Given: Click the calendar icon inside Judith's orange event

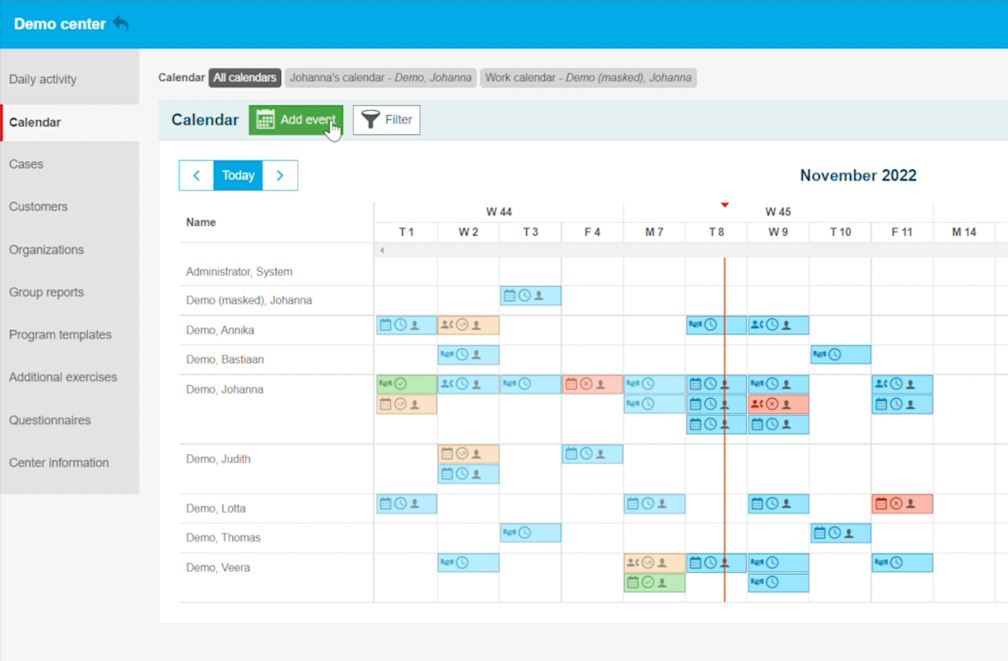Looking at the screenshot, I should (x=448, y=453).
